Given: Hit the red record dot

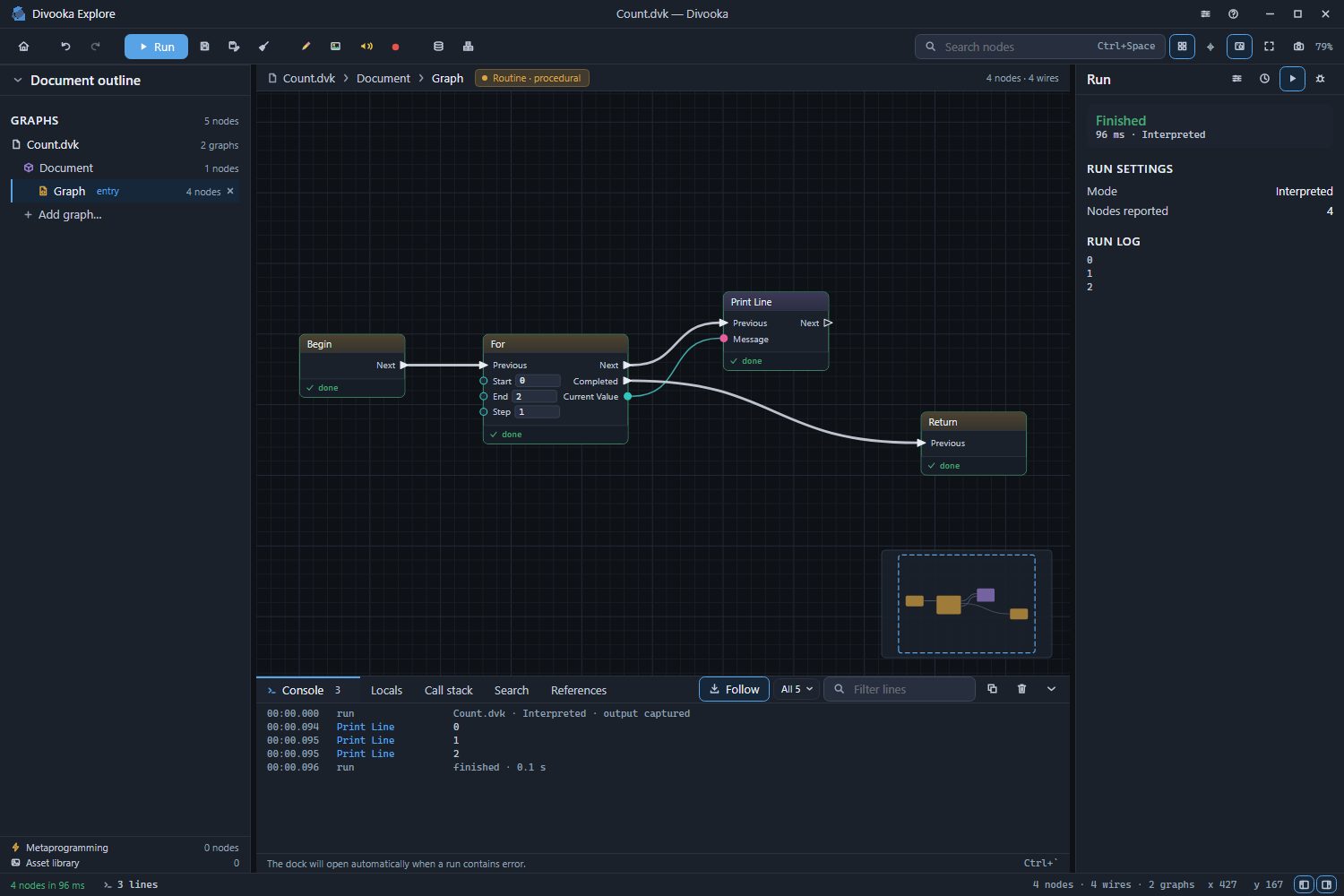Looking at the screenshot, I should (395, 47).
